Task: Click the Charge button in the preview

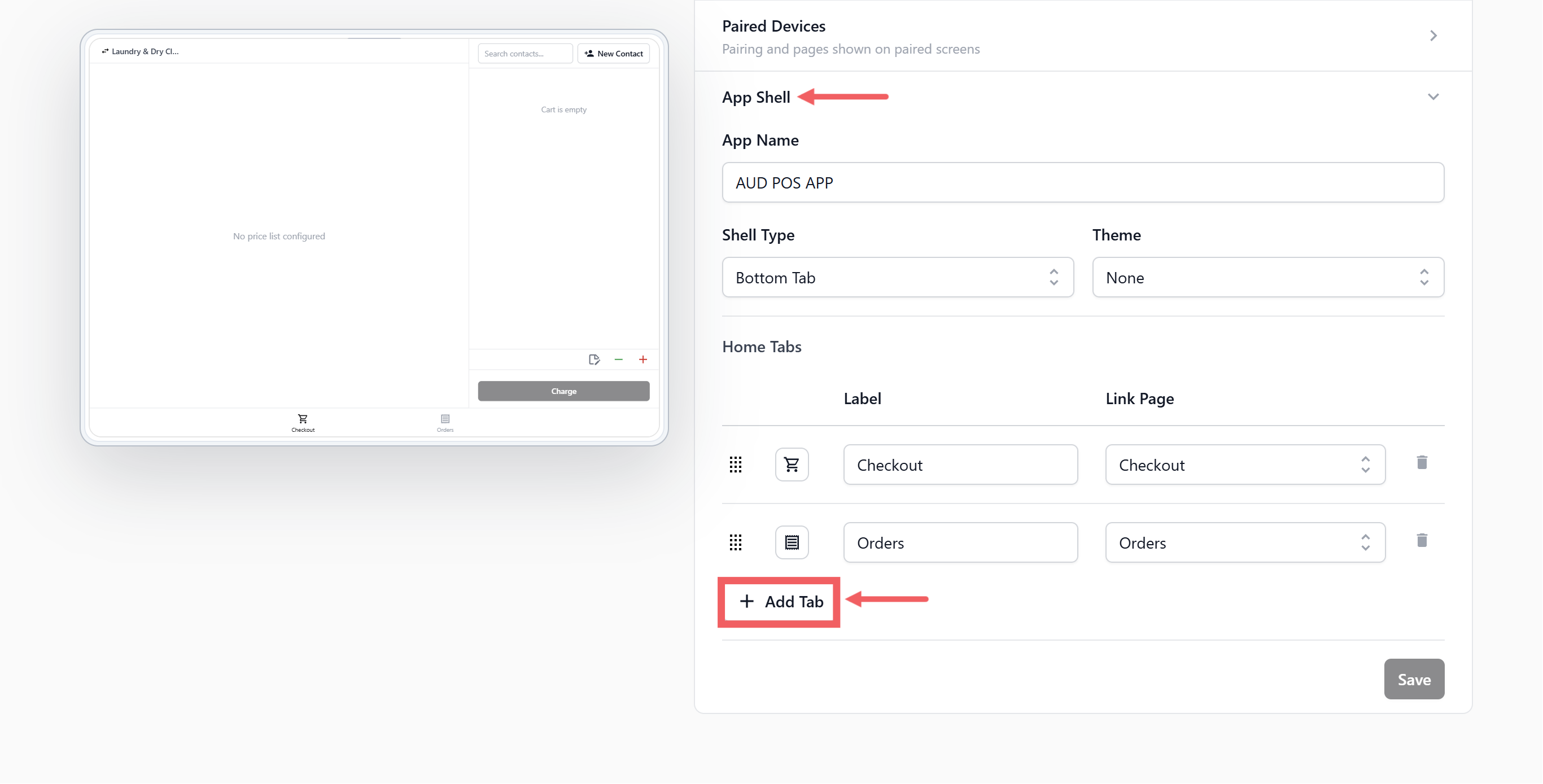Action: point(563,391)
